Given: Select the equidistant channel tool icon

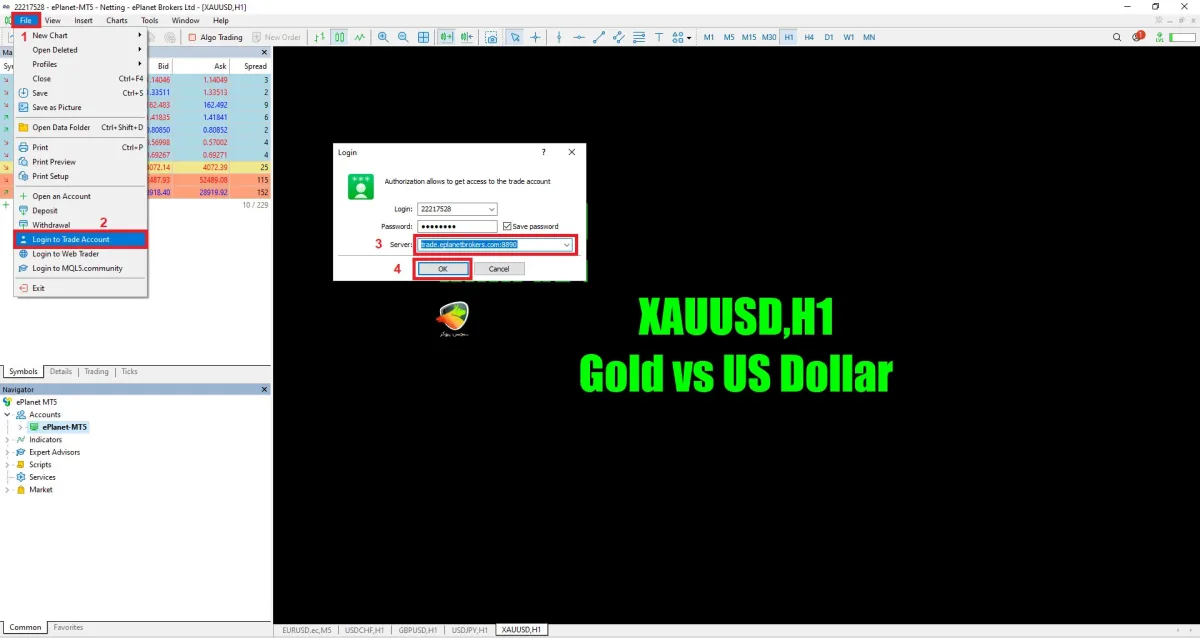Looking at the screenshot, I should [x=619, y=37].
